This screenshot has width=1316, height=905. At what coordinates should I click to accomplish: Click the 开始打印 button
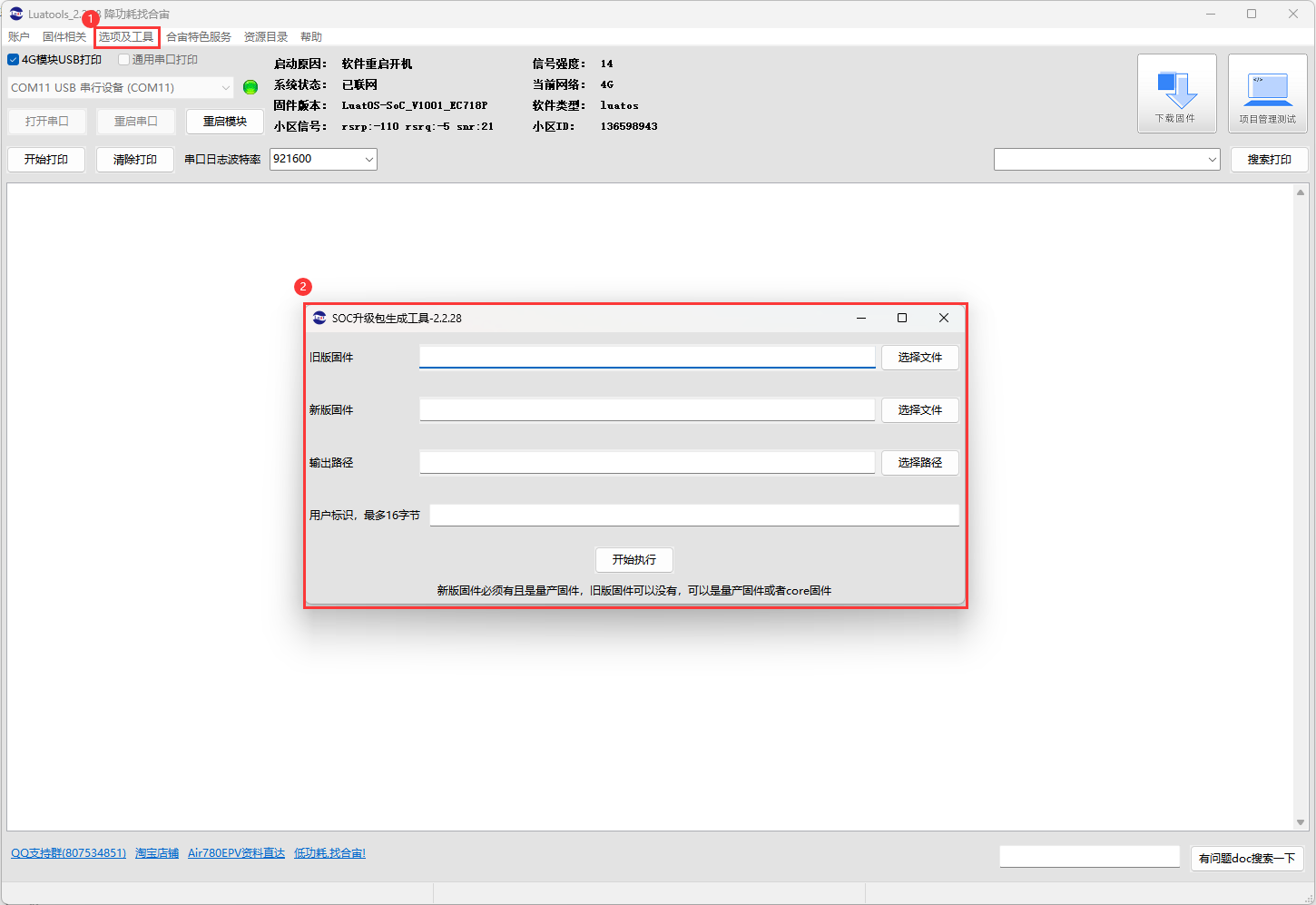46,160
